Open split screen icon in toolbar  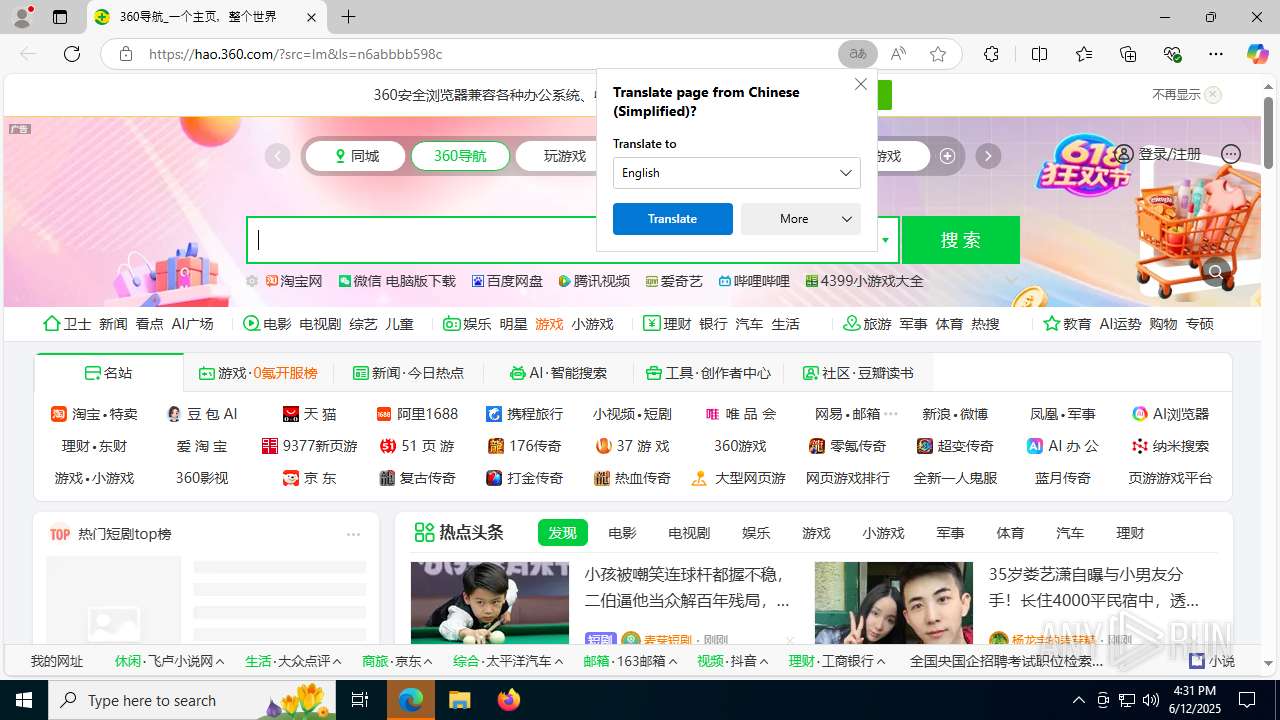[x=1040, y=54]
